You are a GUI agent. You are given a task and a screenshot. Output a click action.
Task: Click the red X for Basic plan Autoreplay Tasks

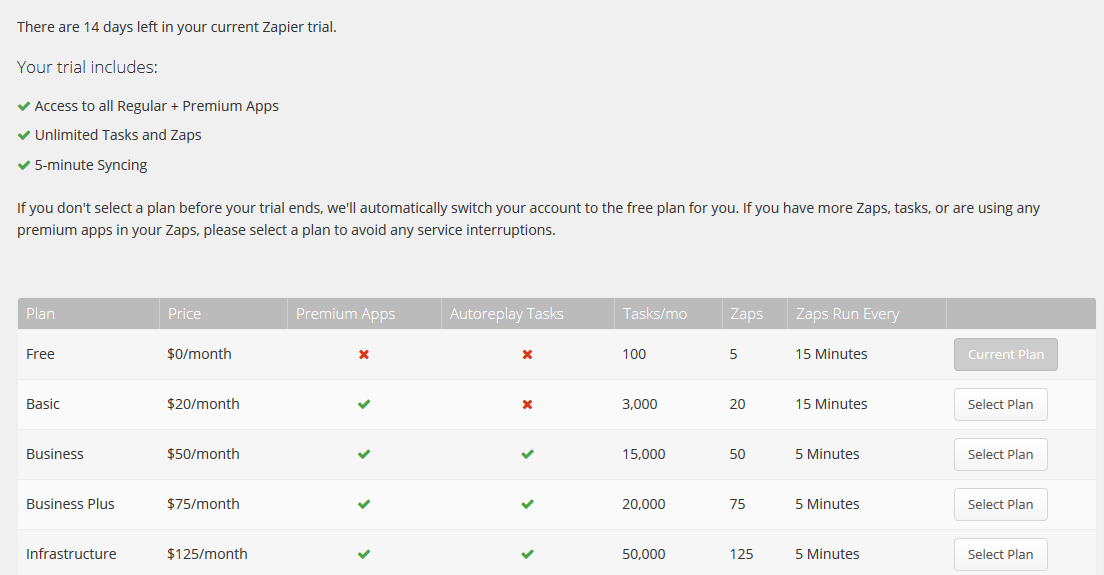pyautogui.click(x=527, y=405)
